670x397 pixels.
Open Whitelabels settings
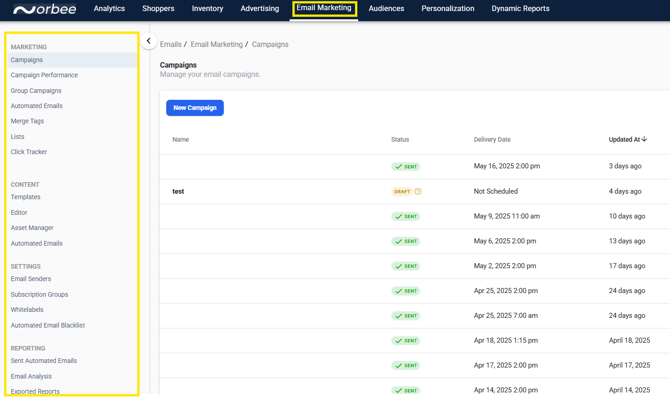[x=27, y=310]
